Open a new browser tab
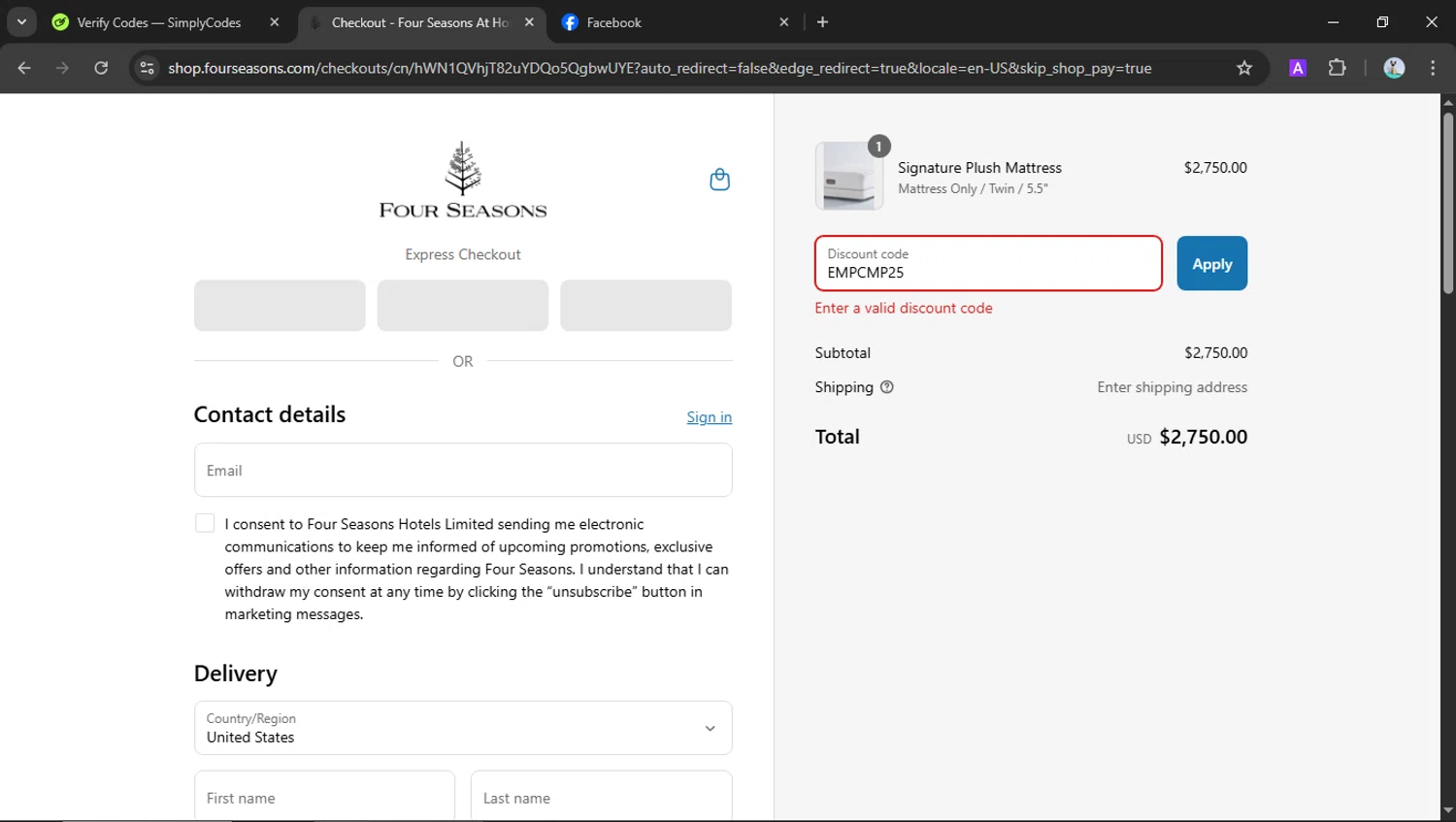 pyautogui.click(x=822, y=22)
